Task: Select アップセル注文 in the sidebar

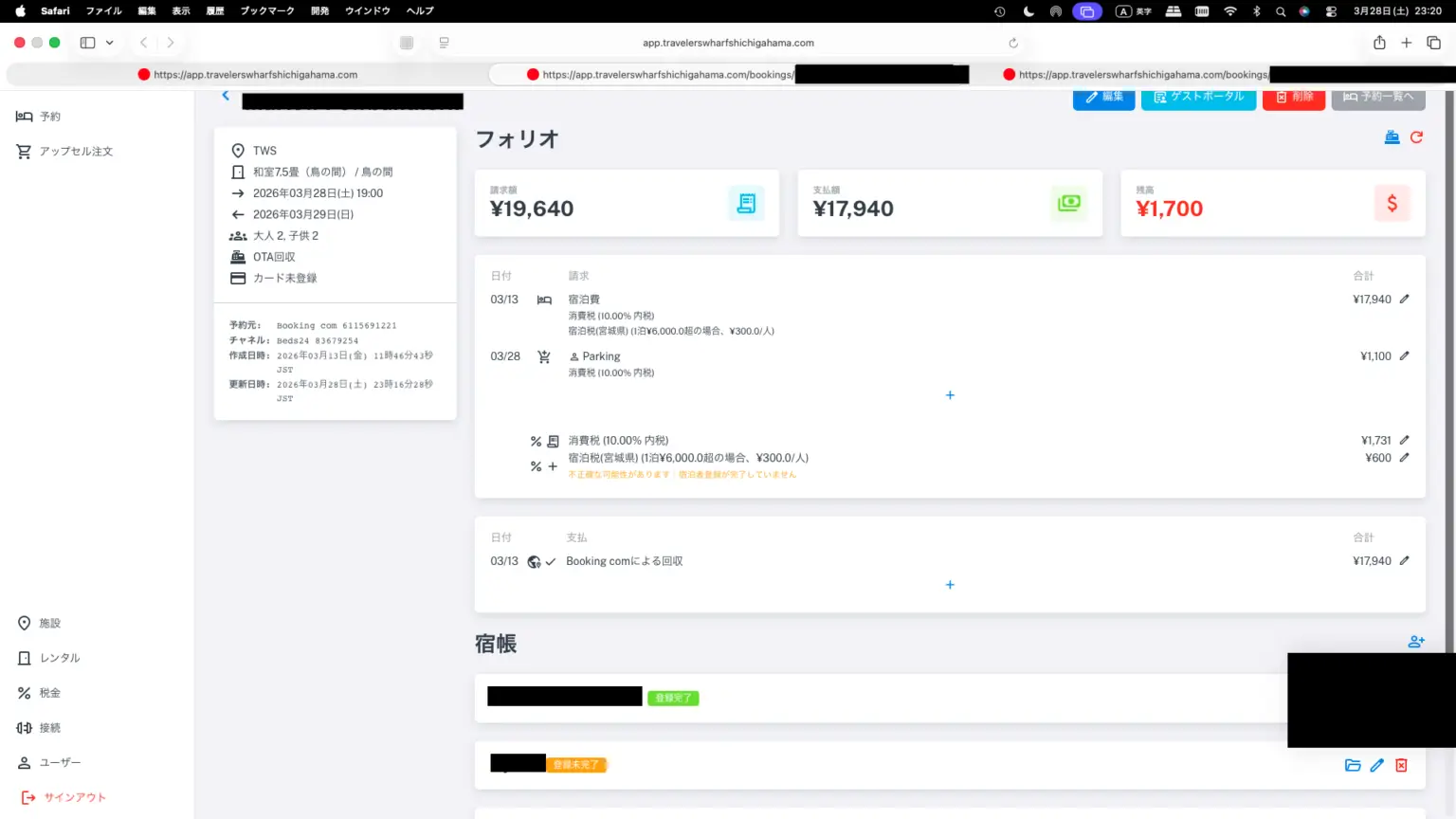Action: [x=76, y=152]
